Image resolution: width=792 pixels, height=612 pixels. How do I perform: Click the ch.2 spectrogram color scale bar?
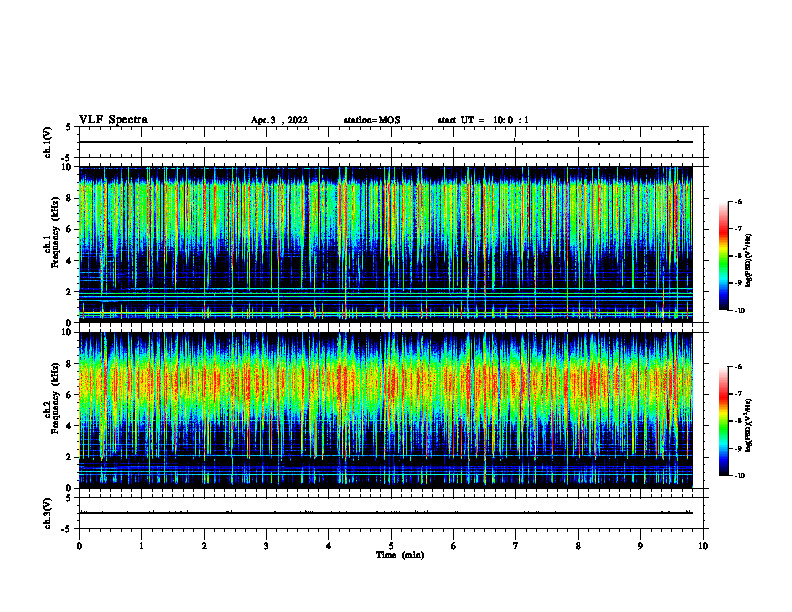click(723, 421)
